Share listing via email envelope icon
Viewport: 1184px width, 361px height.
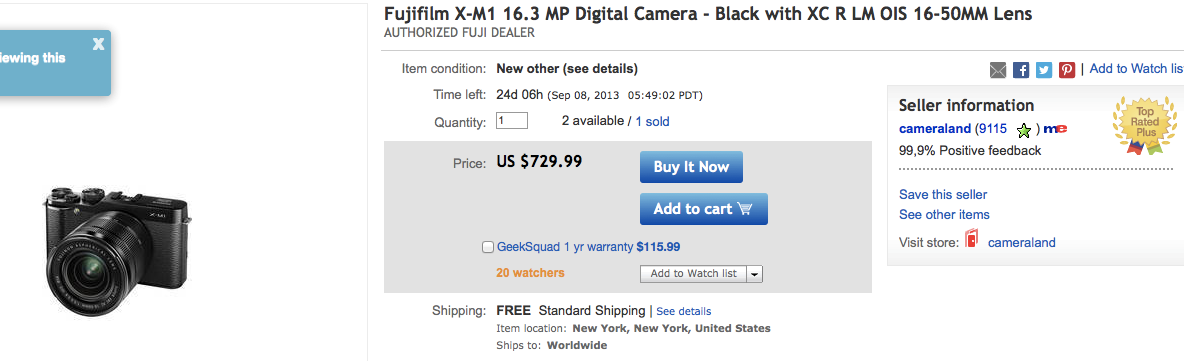[997, 69]
